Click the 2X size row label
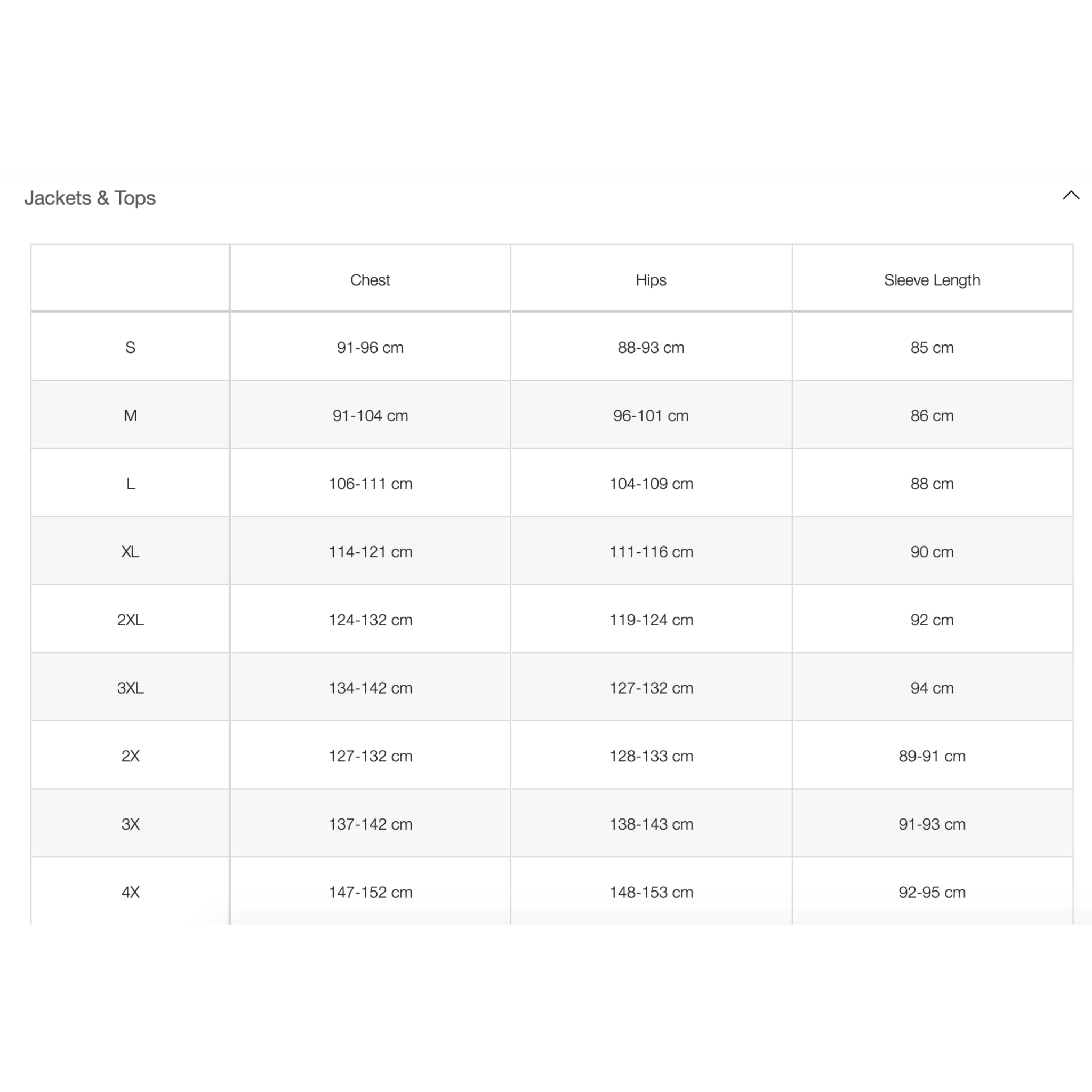Image resolution: width=1092 pixels, height=1092 pixels. click(x=131, y=756)
